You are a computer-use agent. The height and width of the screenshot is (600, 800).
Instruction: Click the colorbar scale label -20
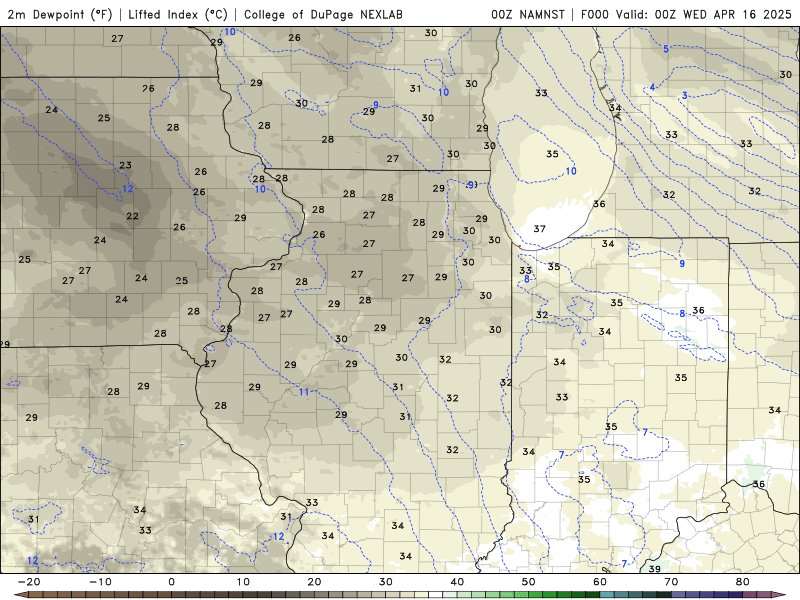tap(29, 582)
